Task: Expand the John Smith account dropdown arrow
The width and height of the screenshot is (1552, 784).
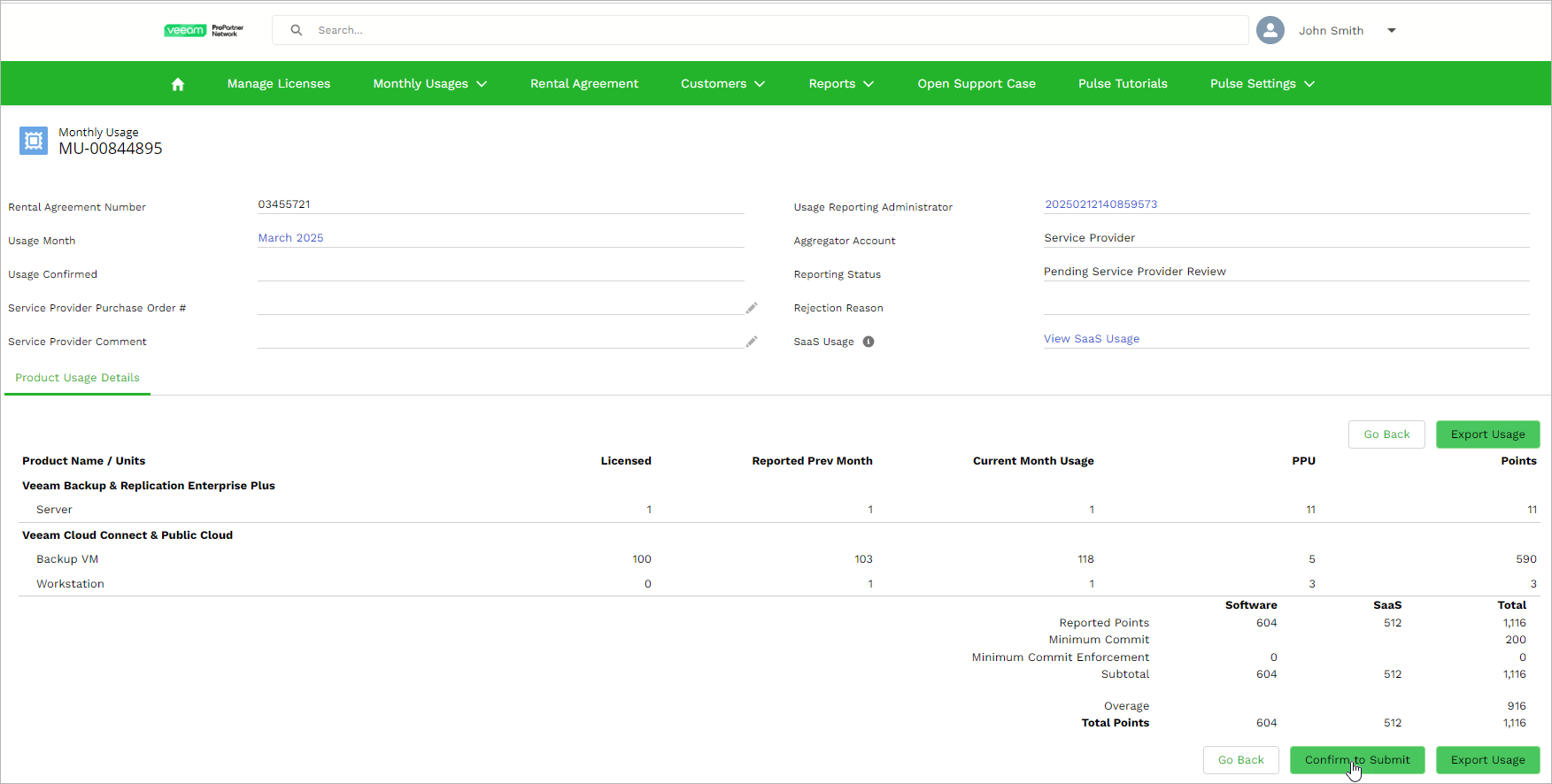Action: pyautogui.click(x=1392, y=30)
